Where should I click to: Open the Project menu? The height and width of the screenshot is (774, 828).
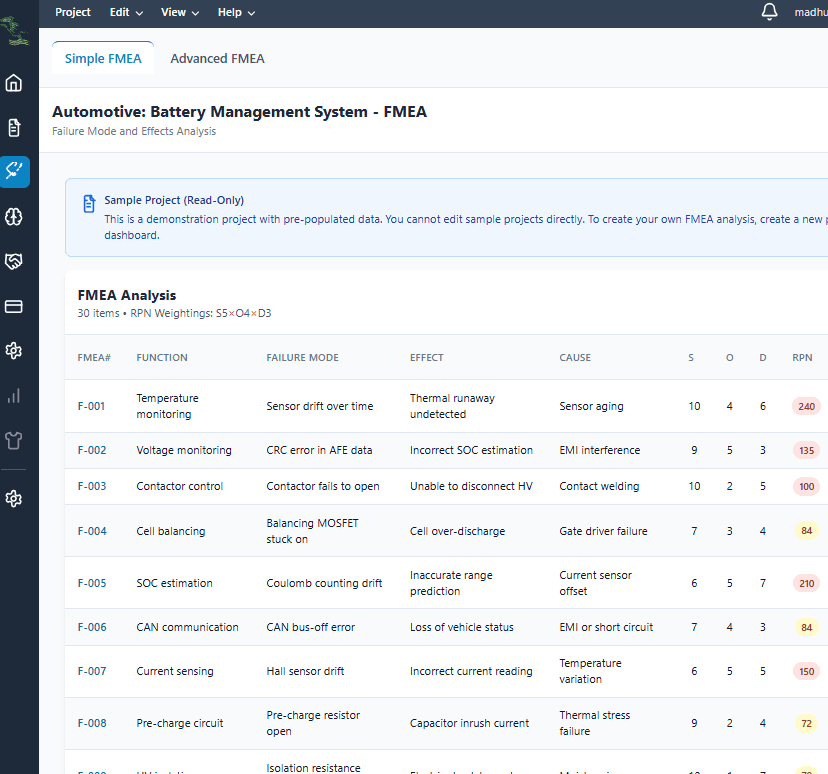(72, 12)
